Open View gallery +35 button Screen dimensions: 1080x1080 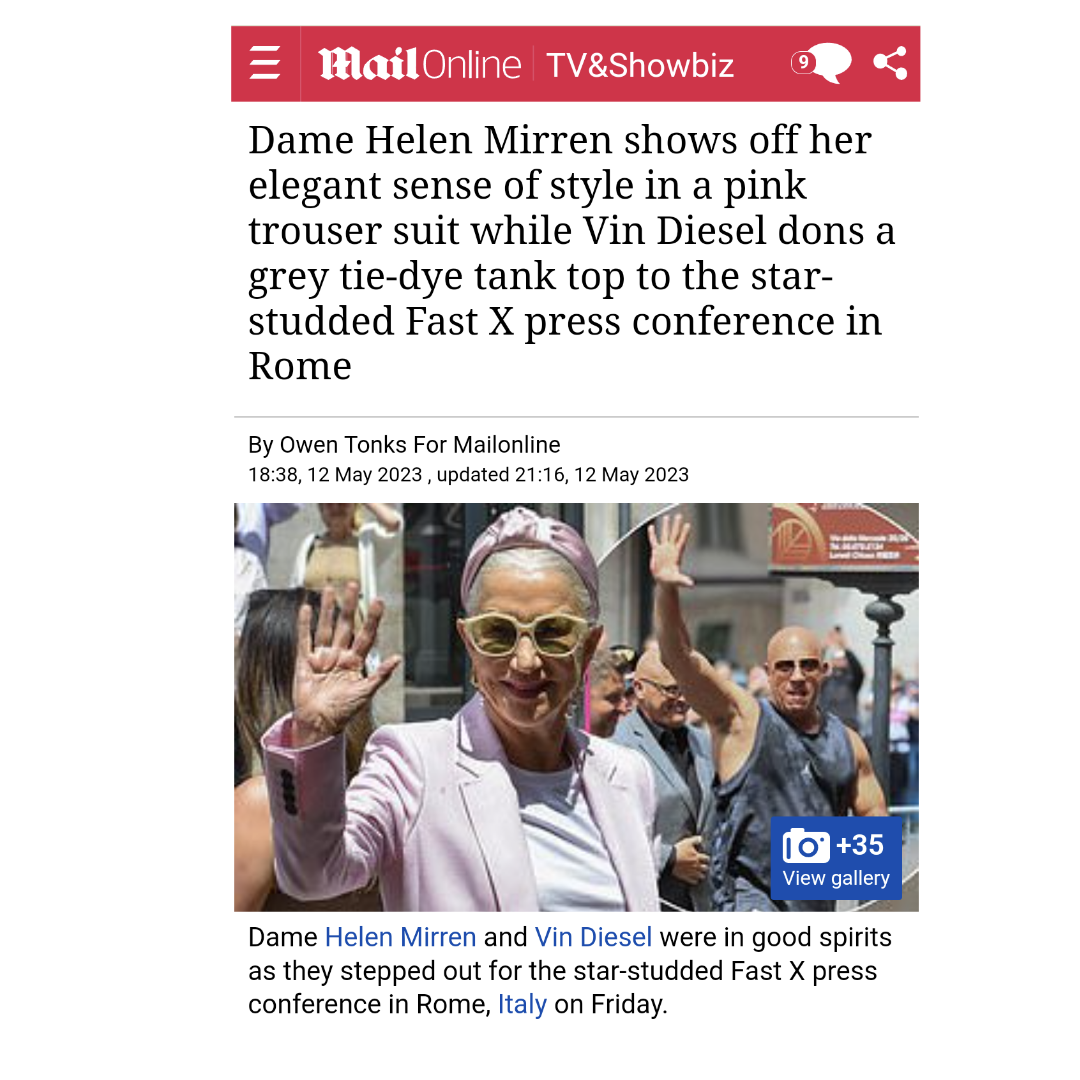(x=835, y=858)
